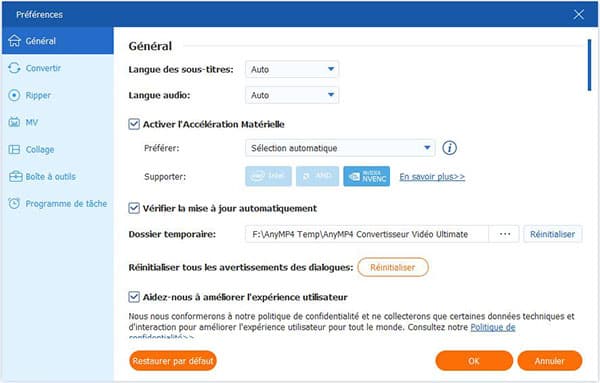Click the Général home icon in sidebar
600x383 pixels.
click(14, 41)
